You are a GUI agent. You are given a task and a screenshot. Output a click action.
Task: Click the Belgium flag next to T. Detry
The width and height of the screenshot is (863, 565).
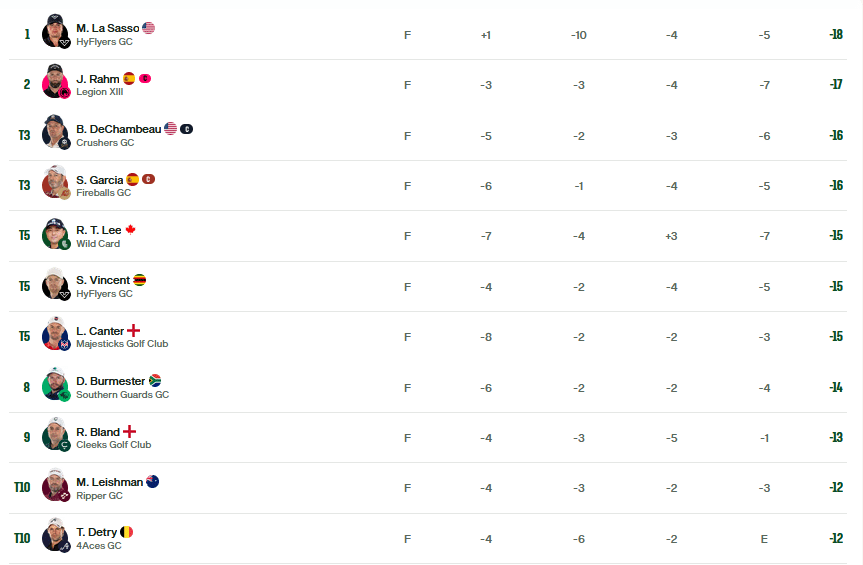tap(127, 532)
